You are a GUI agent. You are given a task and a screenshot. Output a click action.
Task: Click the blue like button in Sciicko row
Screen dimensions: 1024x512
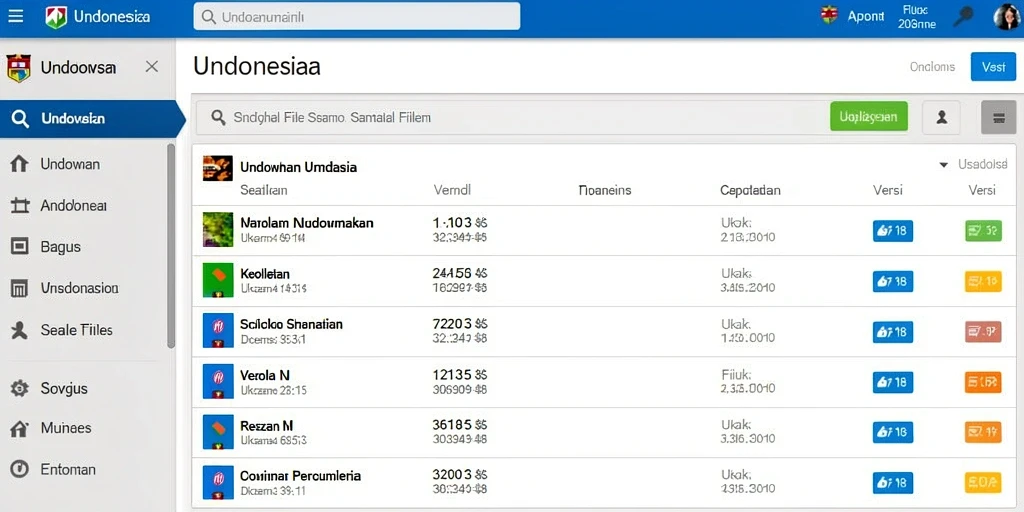[893, 332]
